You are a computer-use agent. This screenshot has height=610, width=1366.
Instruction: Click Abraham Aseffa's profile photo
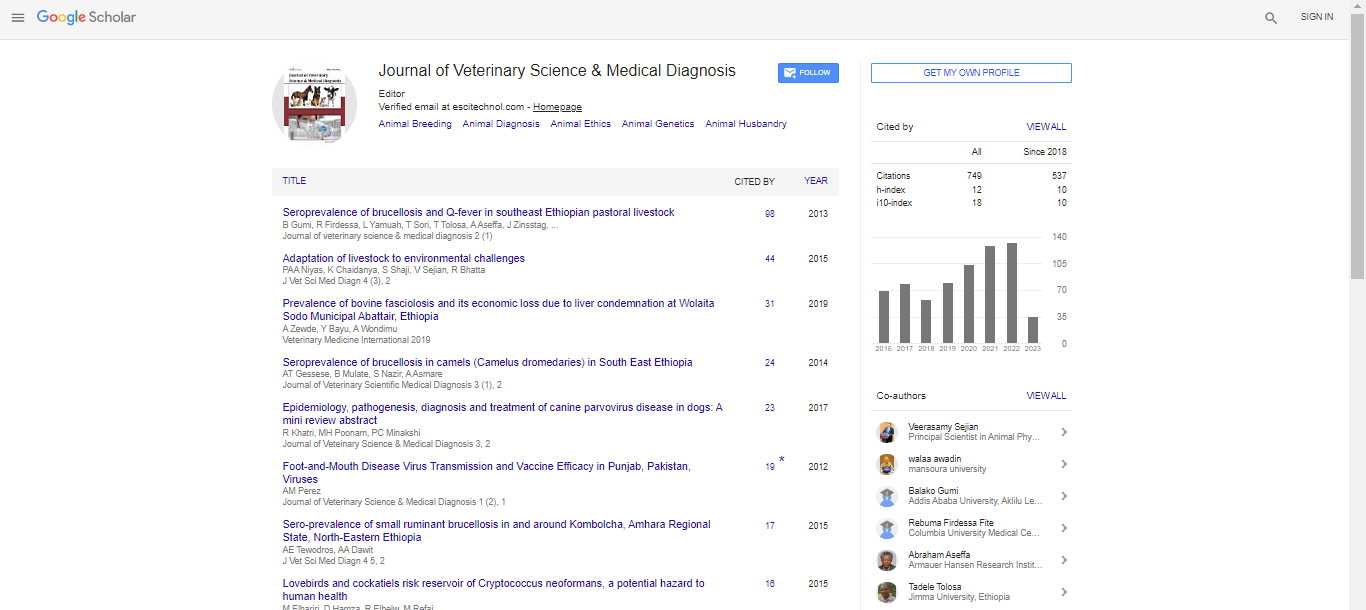(x=886, y=560)
